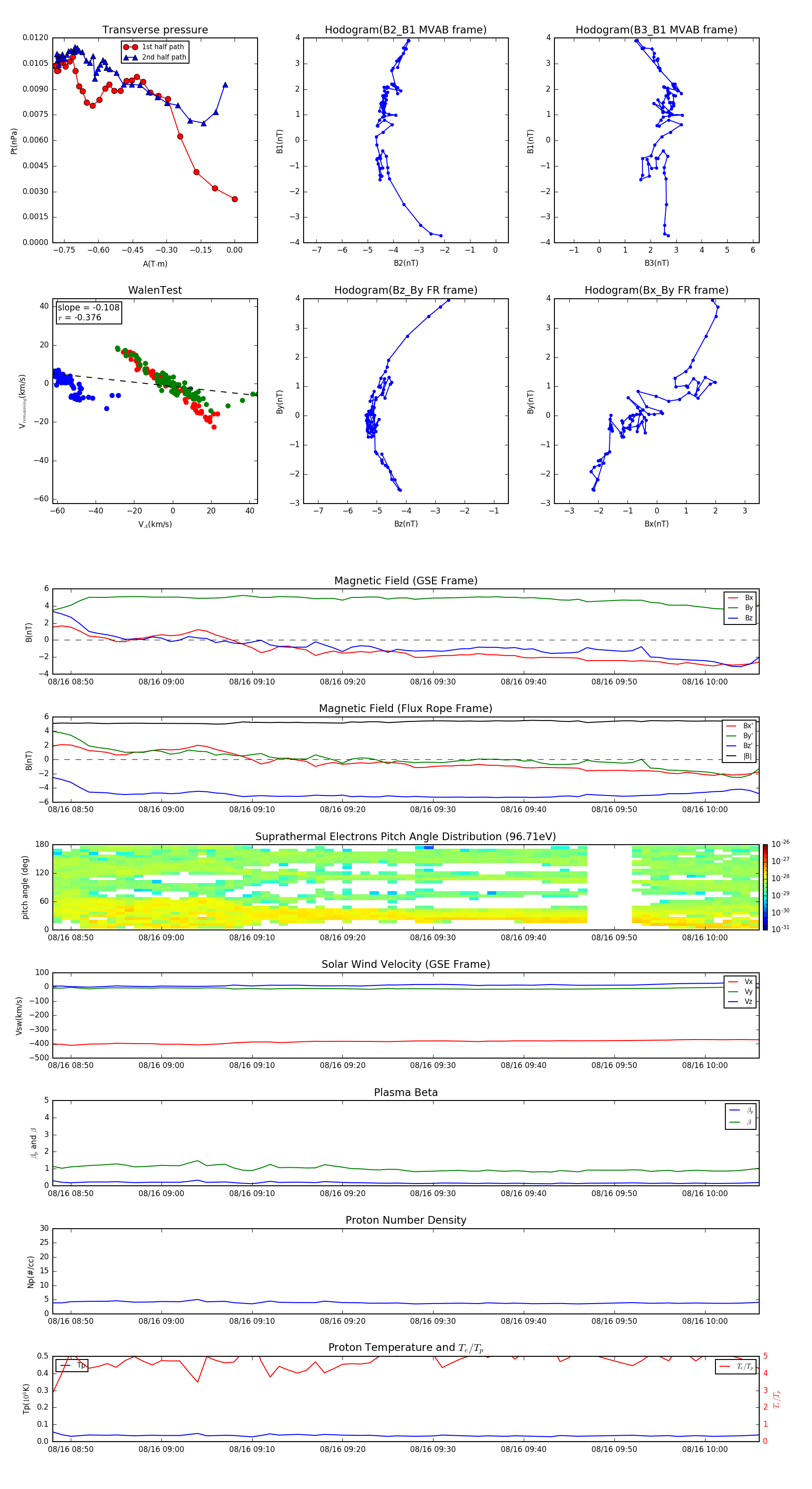This screenshot has height=1489, width=812.
Task: Click the data gap in pitch angle spectrogram
Action: pos(610,887)
